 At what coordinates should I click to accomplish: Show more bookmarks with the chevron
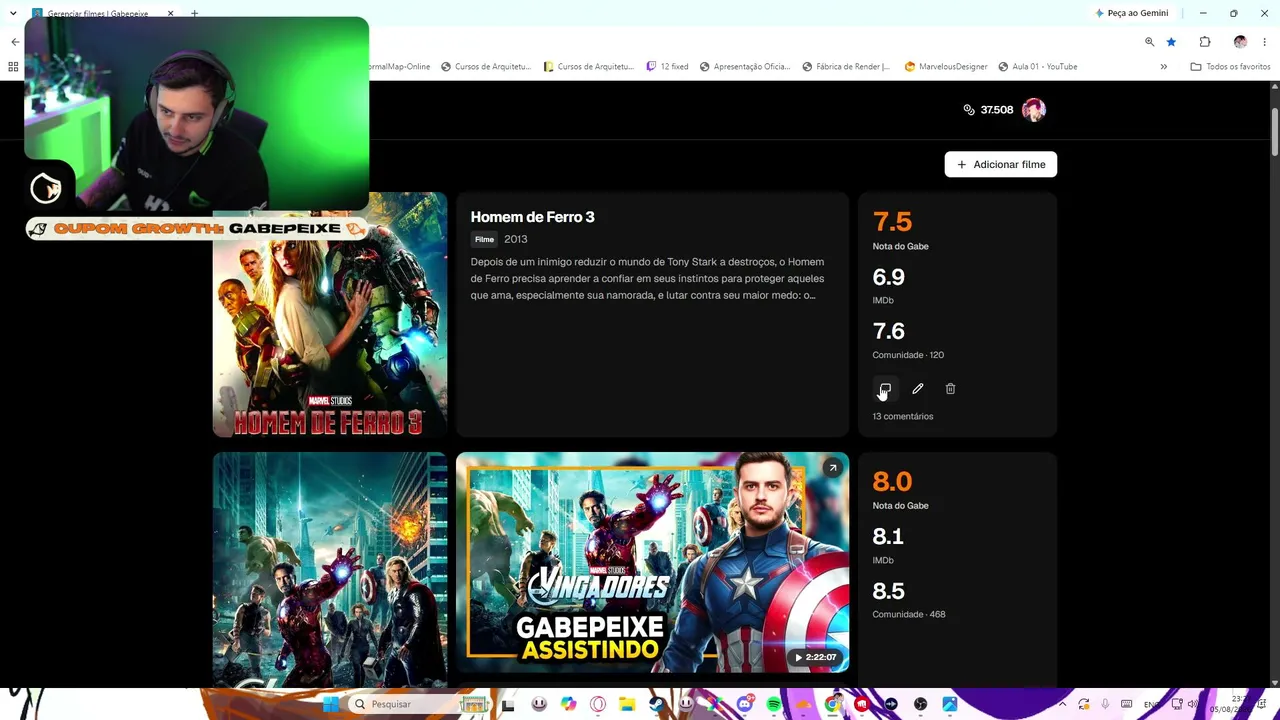(x=1163, y=67)
